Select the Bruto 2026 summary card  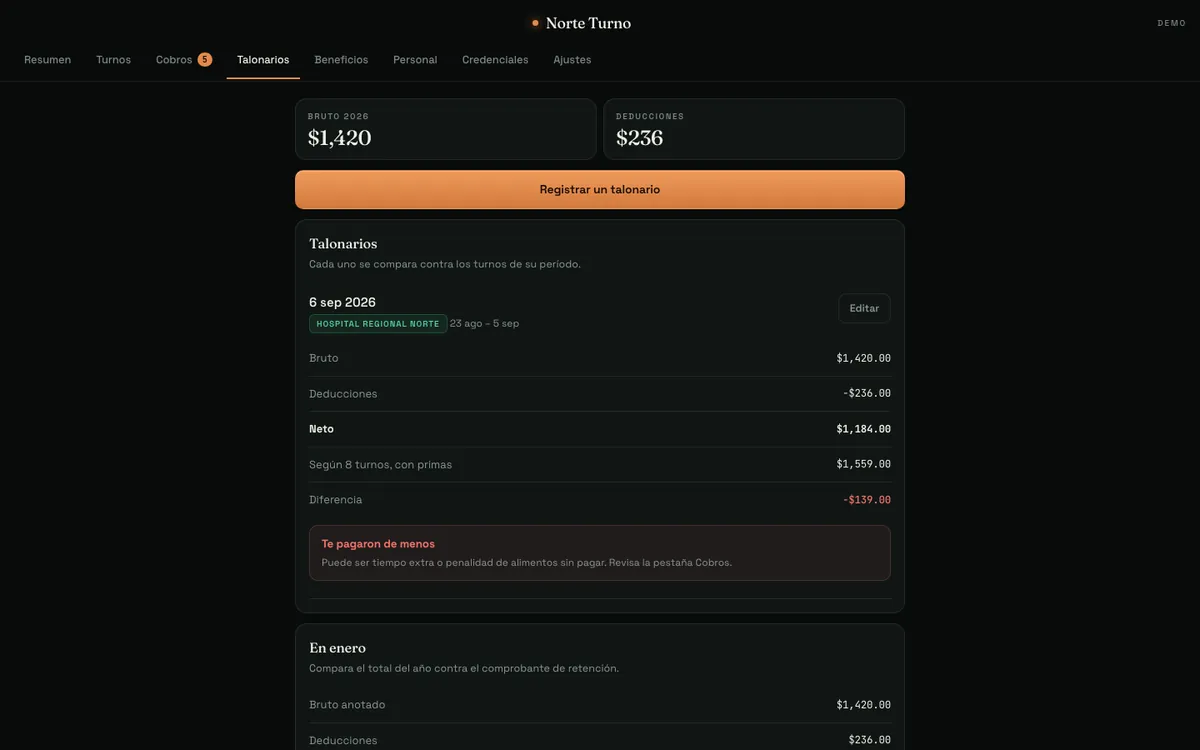445,129
